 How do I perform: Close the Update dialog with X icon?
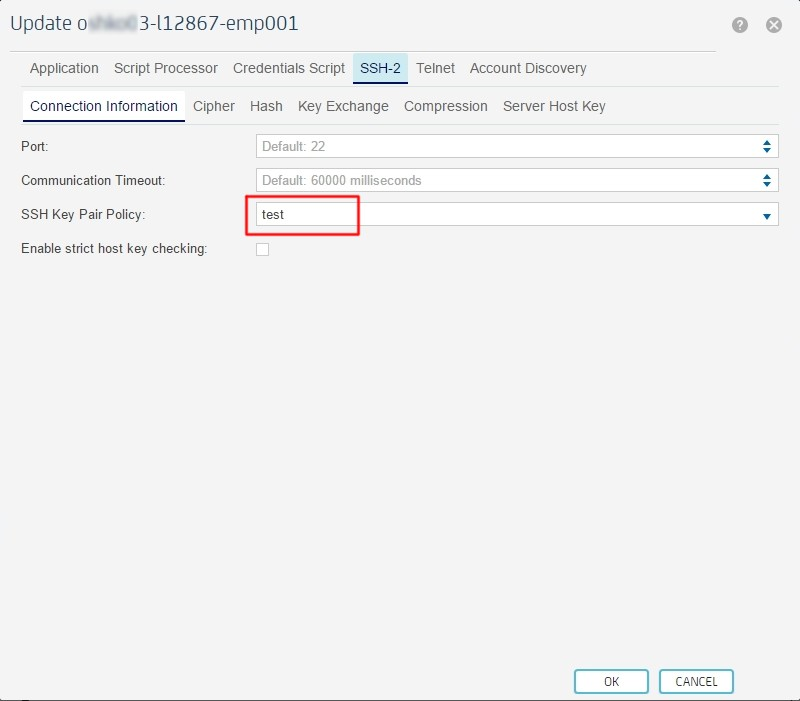point(773,24)
